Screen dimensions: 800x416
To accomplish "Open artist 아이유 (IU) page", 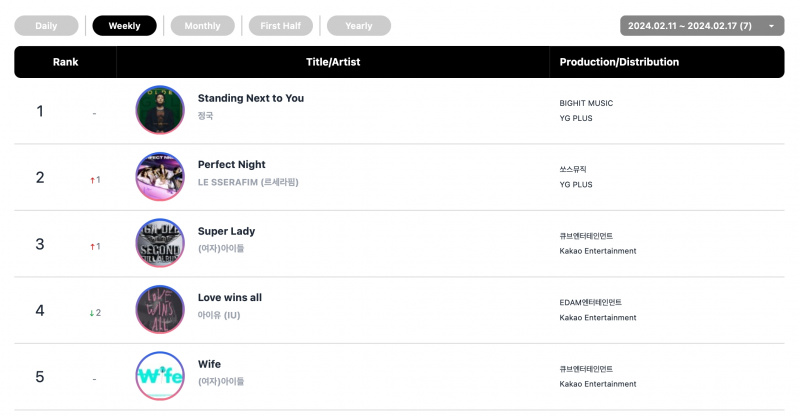I will (x=219, y=315).
